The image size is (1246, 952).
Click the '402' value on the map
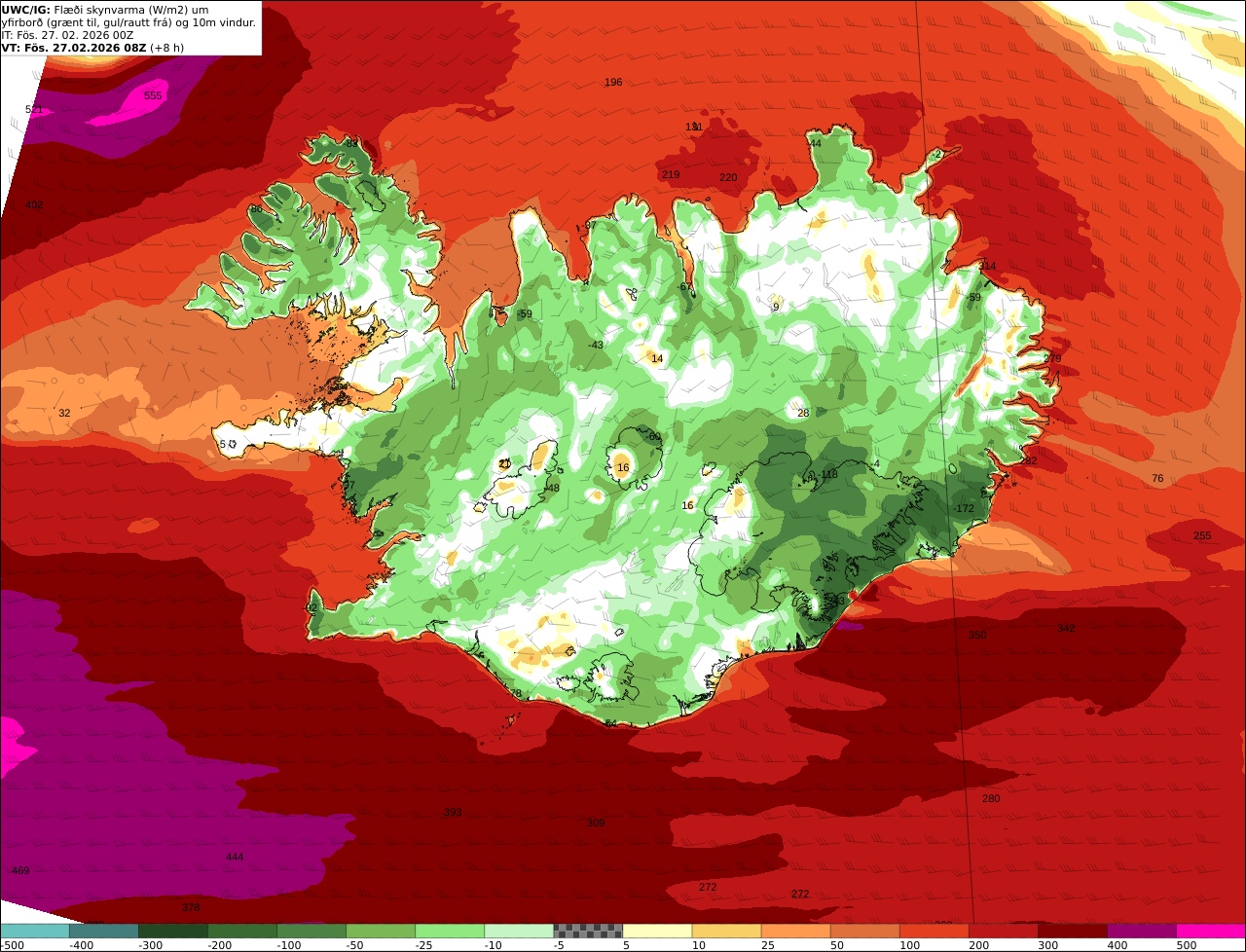[x=34, y=204]
